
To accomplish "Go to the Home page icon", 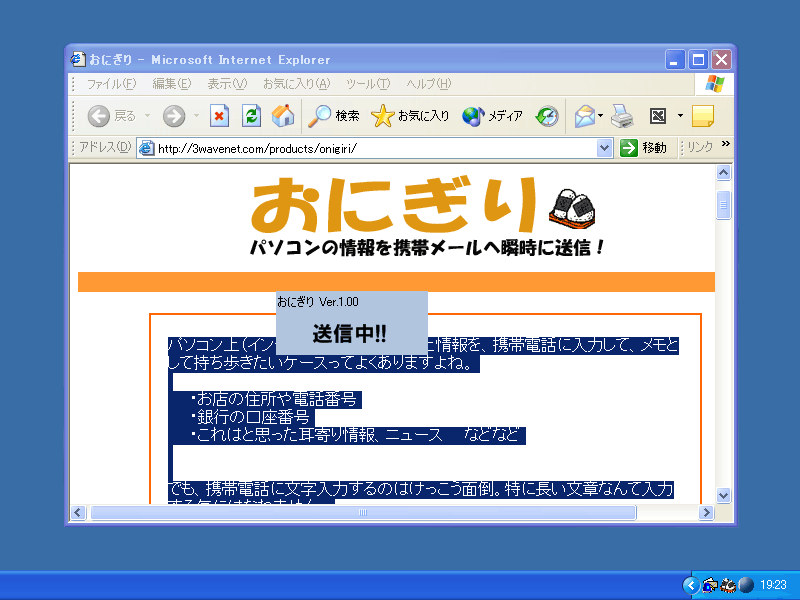I will (x=283, y=116).
